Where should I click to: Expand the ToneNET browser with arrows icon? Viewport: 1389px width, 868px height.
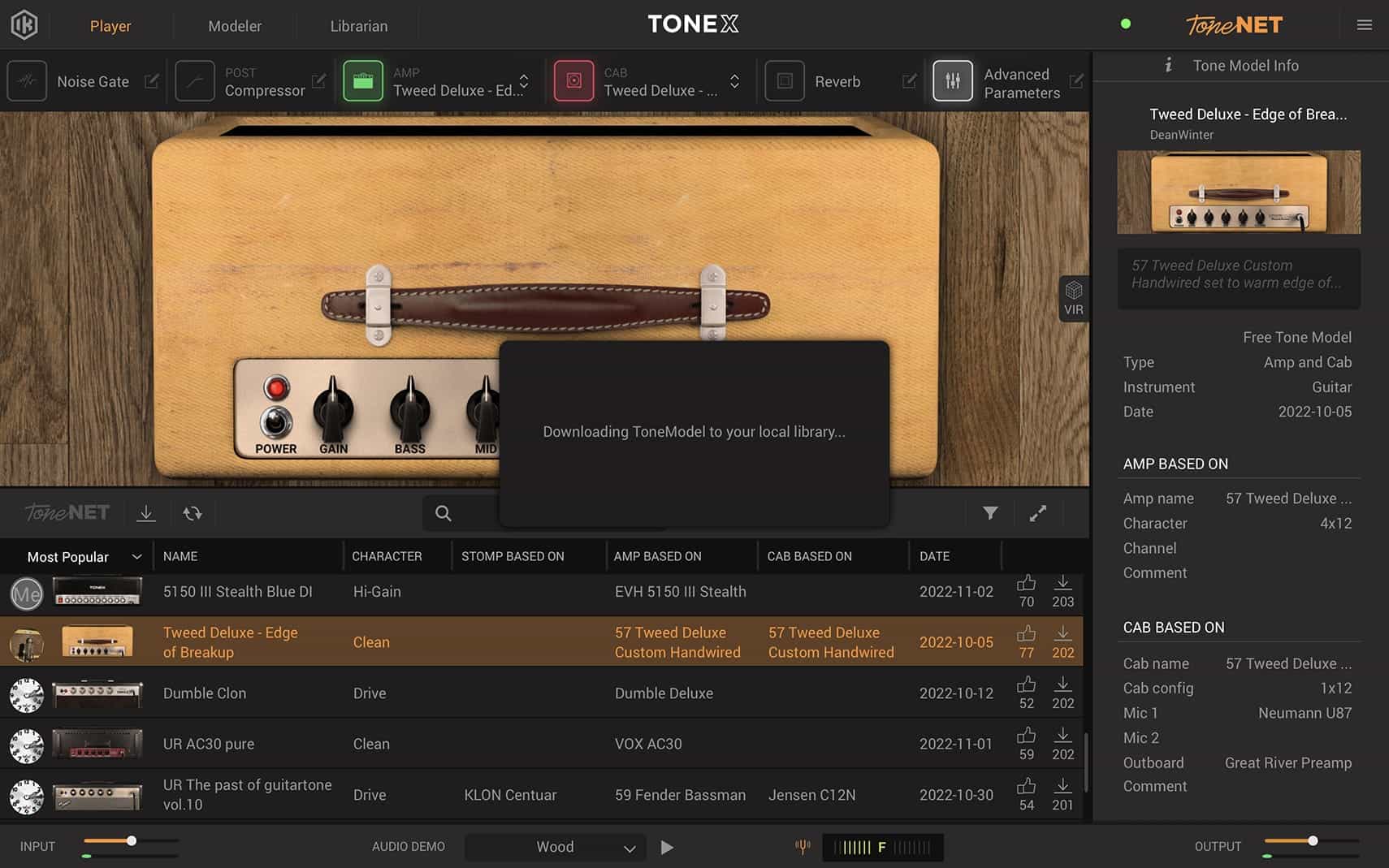[x=1037, y=513]
